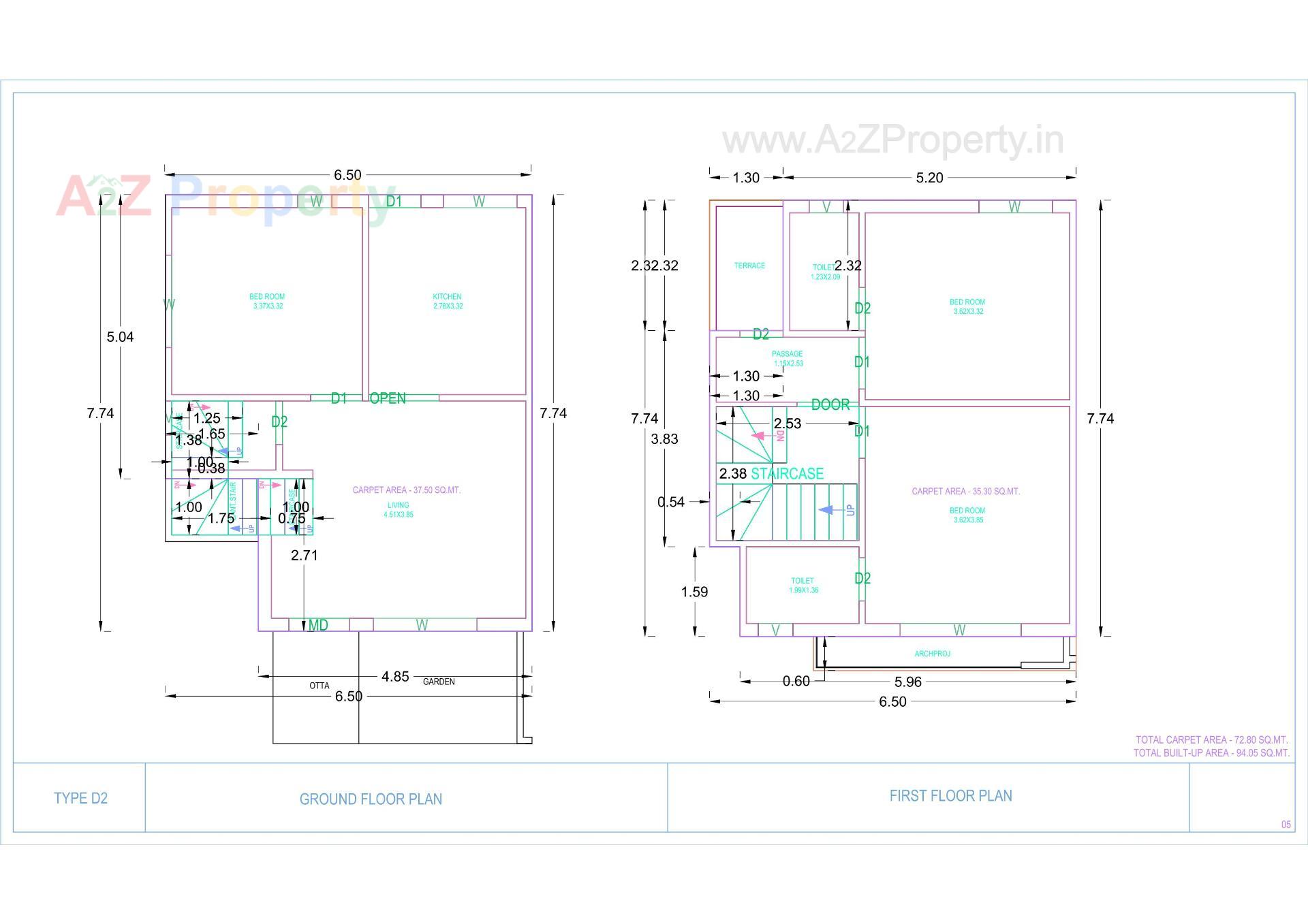
Task: Click the GARDEN label below ground floor
Action: tap(439, 682)
